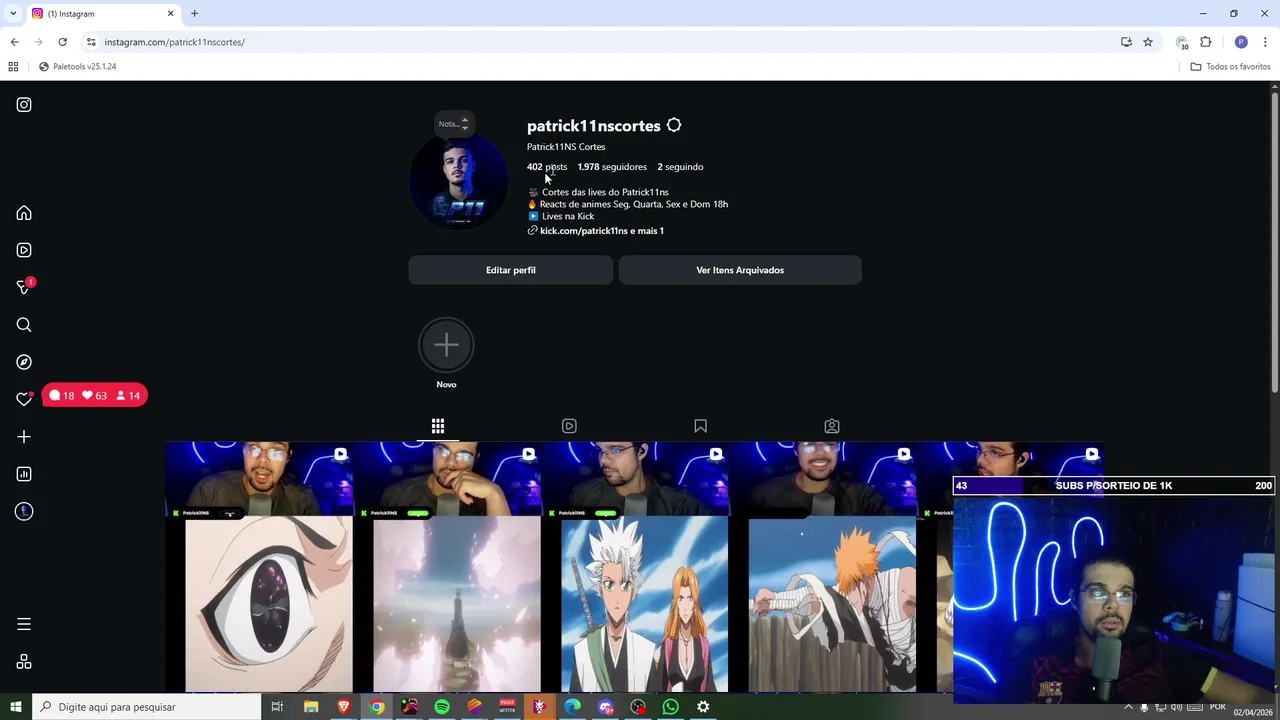Open profile via sidebar avatar
The height and width of the screenshot is (720, 1280).
24,512
